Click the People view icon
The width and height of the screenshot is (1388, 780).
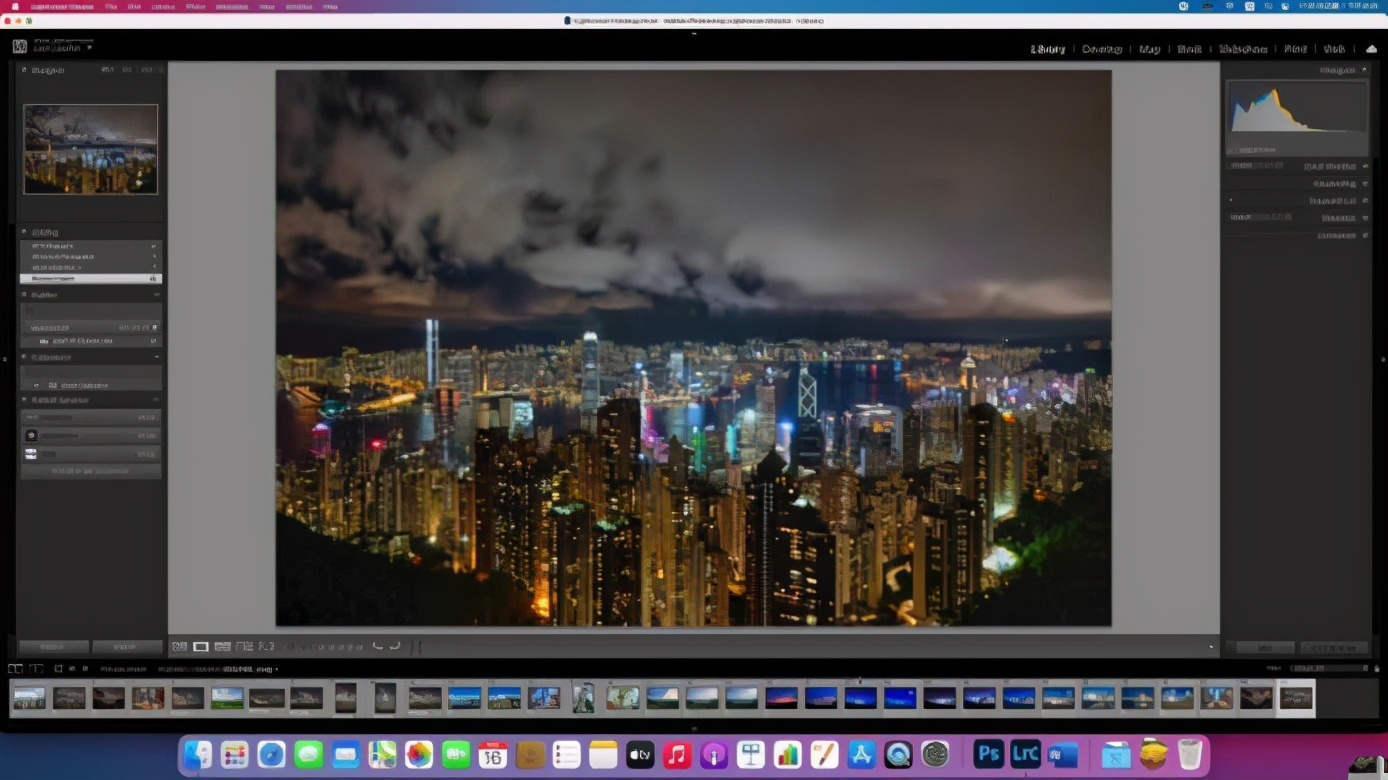point(266,646)
